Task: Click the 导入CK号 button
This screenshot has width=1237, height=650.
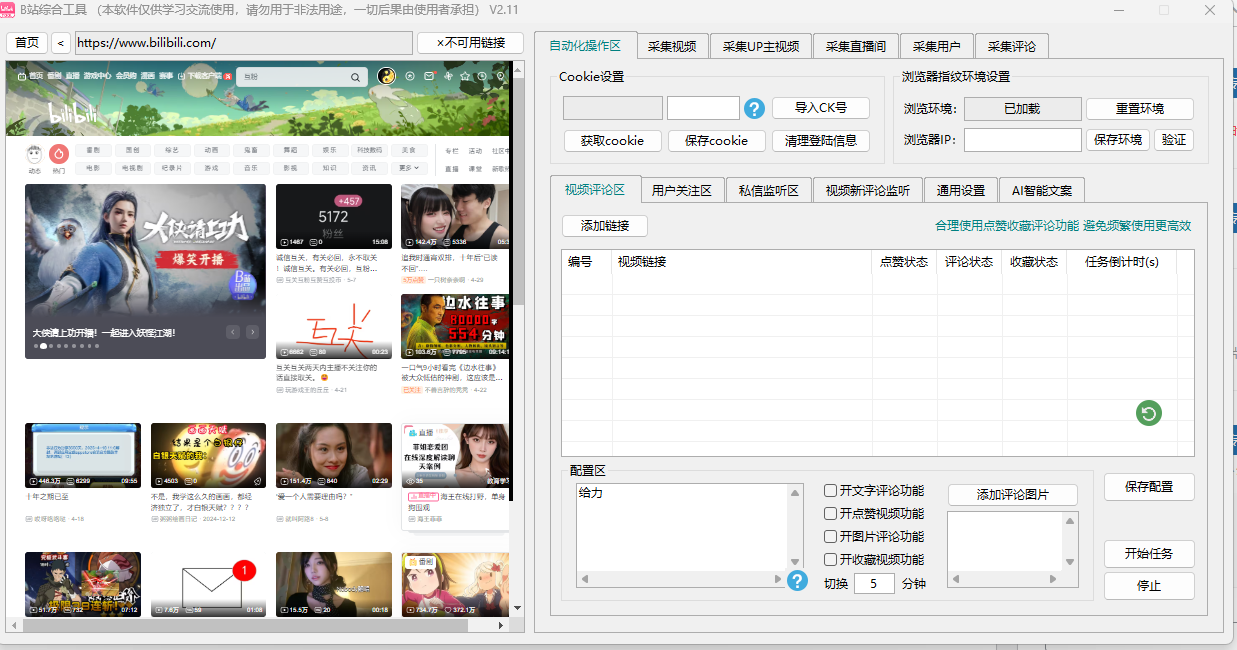Action: pos(821,108)
